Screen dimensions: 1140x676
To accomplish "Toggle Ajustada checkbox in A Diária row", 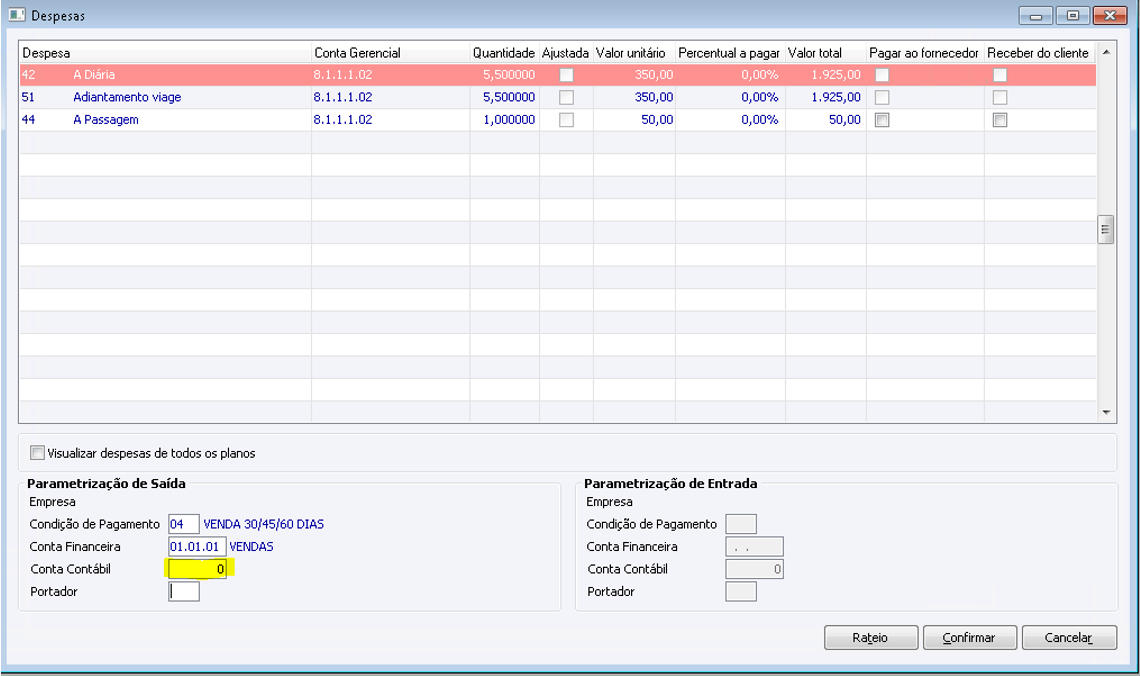I will (566, 75).
